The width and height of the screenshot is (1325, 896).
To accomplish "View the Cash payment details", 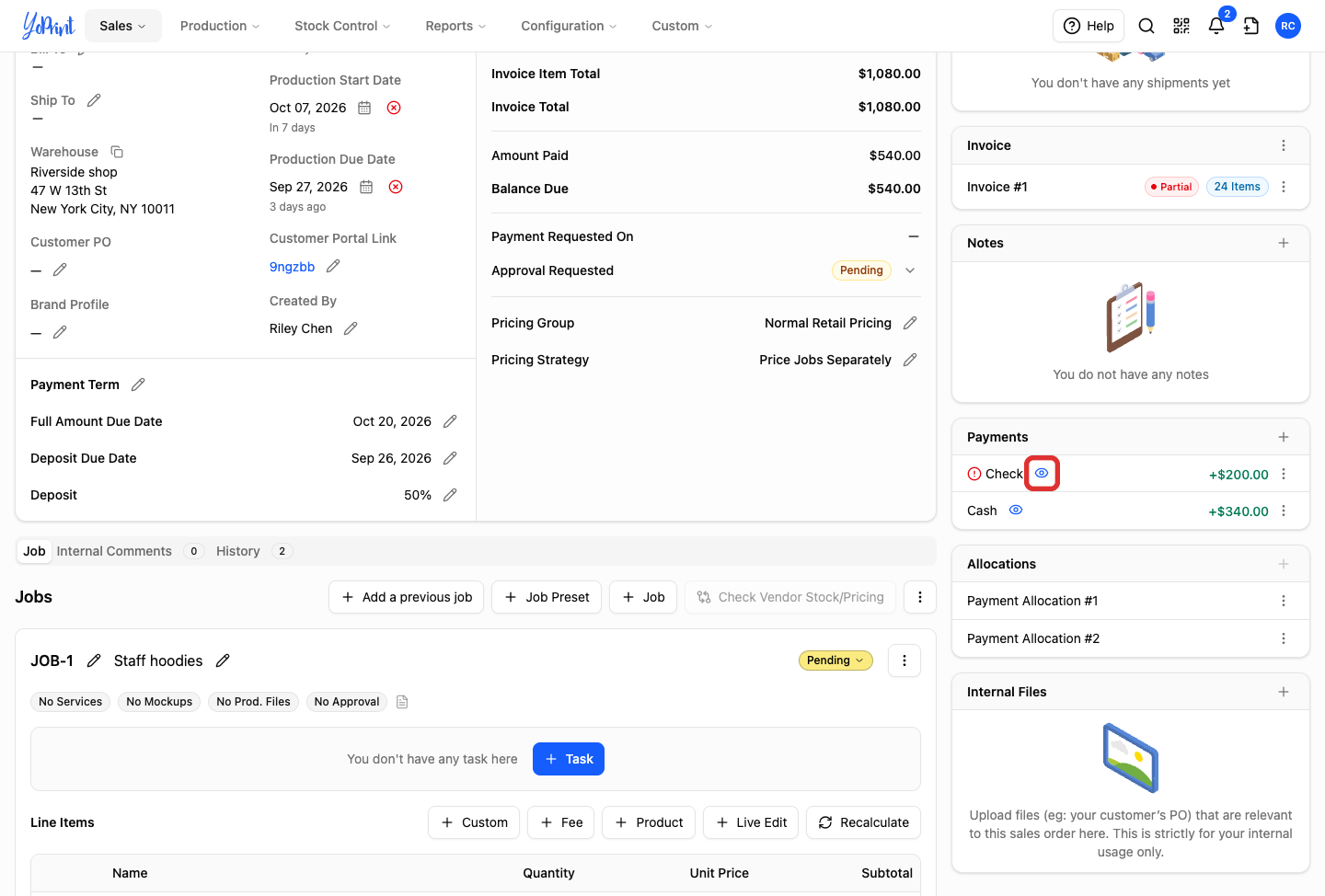I will point(1016,510).
